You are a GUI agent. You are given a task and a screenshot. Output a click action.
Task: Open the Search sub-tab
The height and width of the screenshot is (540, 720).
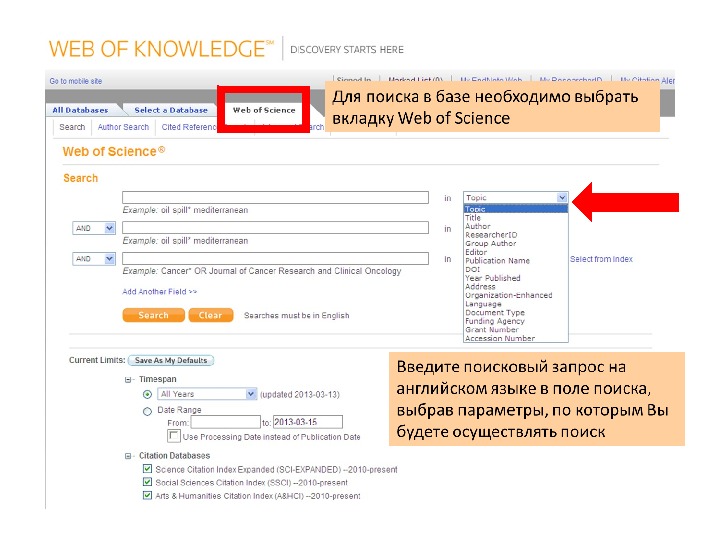click(x=72, y=127)
